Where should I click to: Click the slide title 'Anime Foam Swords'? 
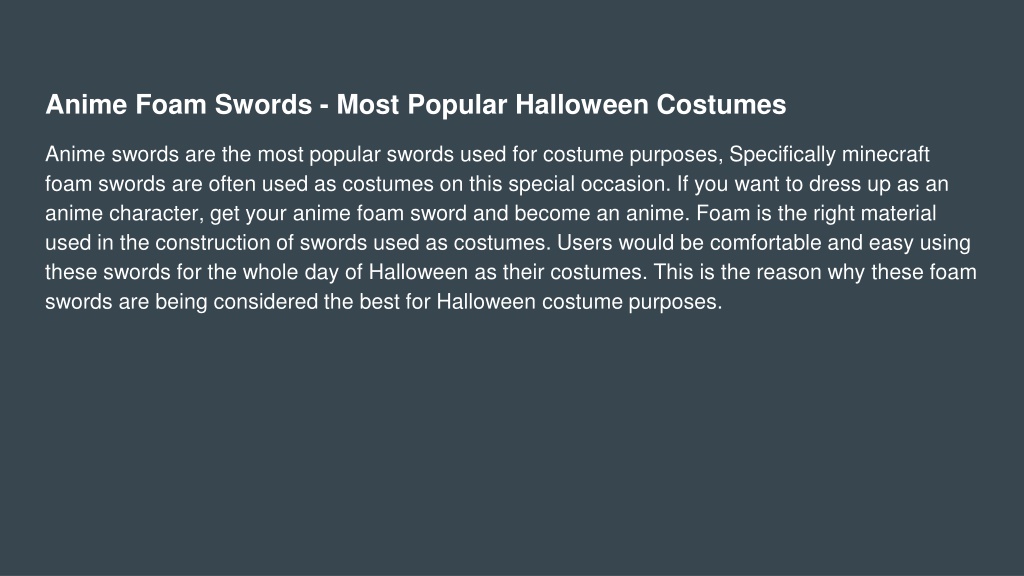coord(178,105)
